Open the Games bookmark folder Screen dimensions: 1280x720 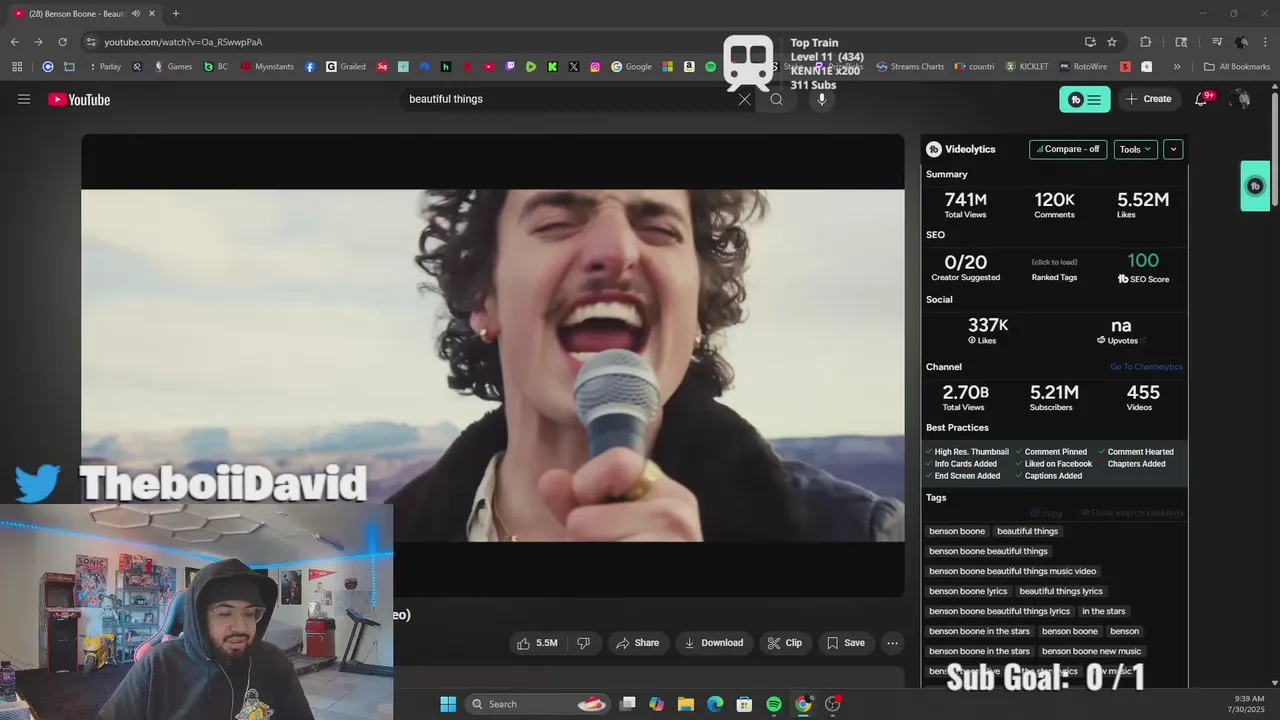172,67
